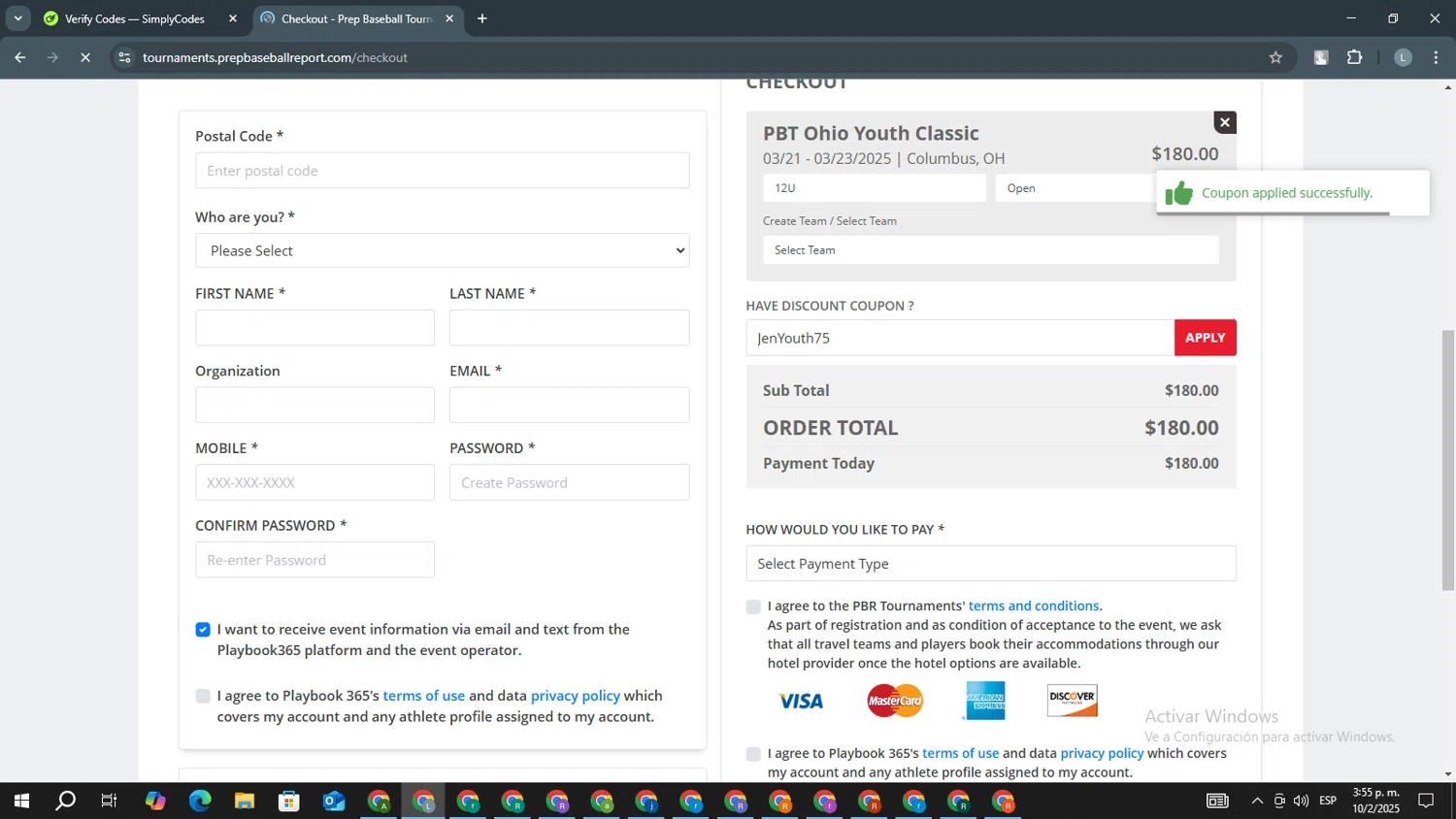Screen dimensions: 1456x819
Task: Check Playbook 365 terms box under the account form
Action: (x=203, y=696)
